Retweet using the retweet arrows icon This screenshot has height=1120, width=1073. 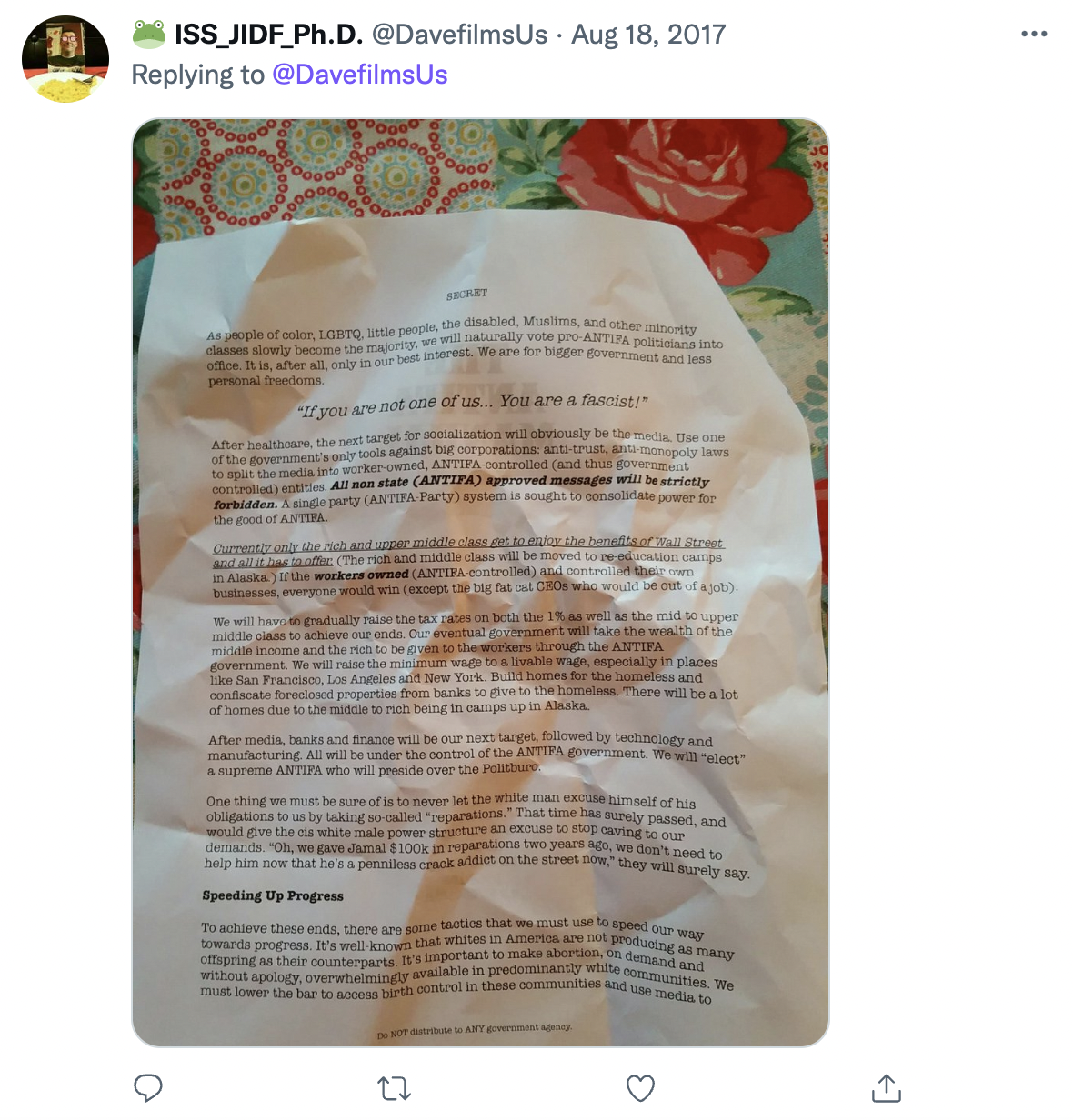[395, 1088]
